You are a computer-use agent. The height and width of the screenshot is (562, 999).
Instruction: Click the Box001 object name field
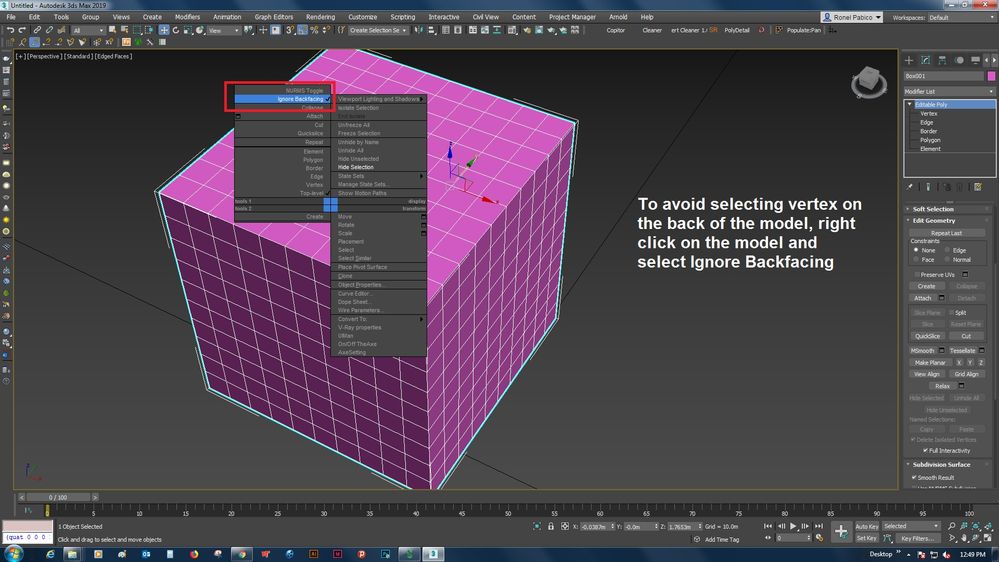(944, 76)
